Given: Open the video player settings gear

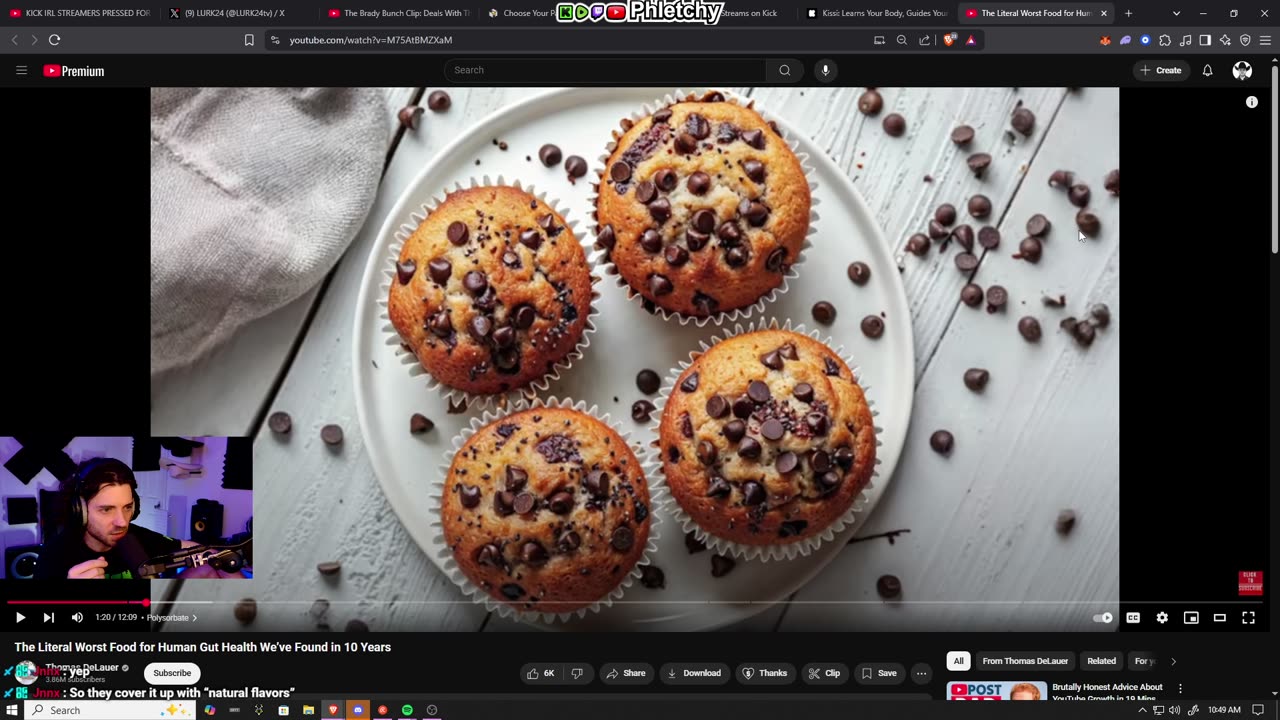Looking at the screenshot, I should click(1162, 618).
